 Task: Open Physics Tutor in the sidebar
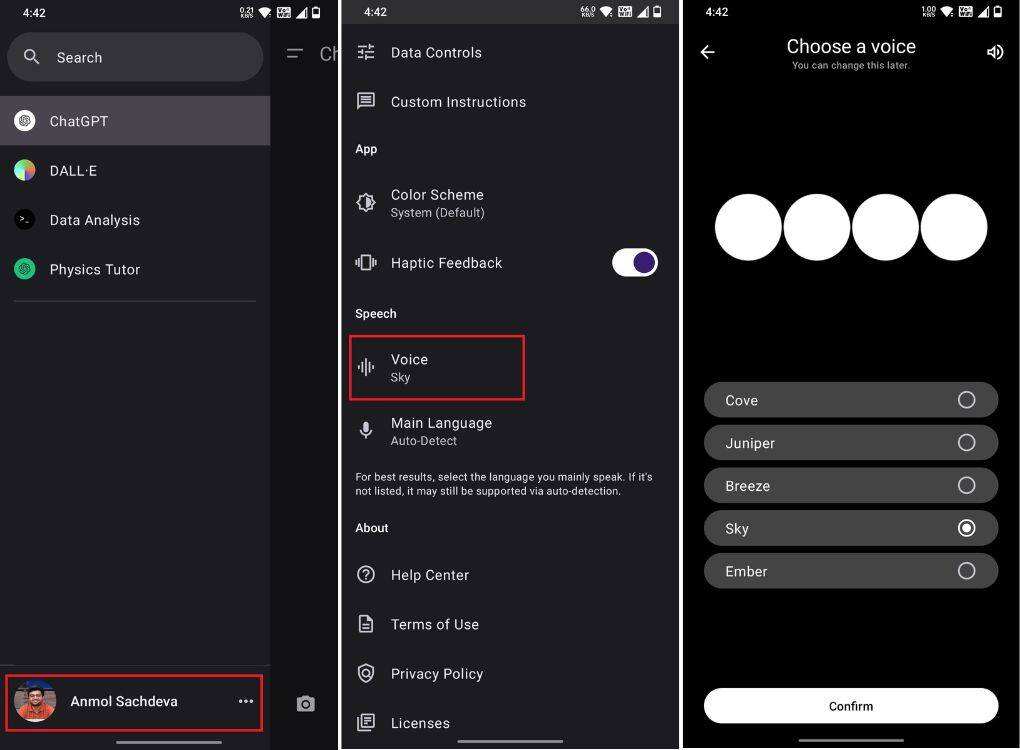pyautogui.click(x=135, y=269)
